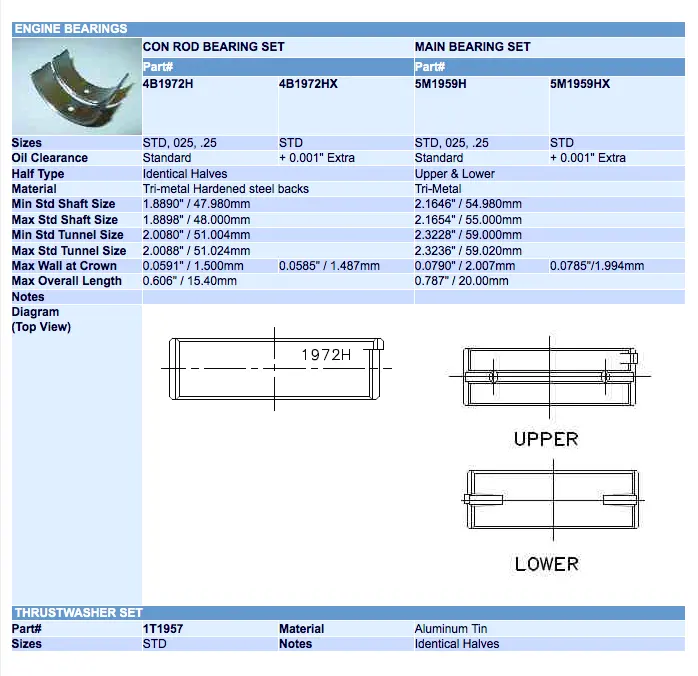Click 'Identical Halves' half type value
This screenshot has height=676, width=698.
point(185,174)
